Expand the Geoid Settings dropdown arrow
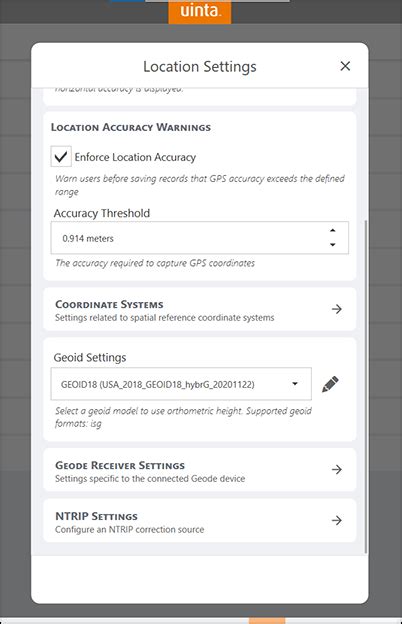402x624 pixels. pyautogui.click(x=295, y=384)
